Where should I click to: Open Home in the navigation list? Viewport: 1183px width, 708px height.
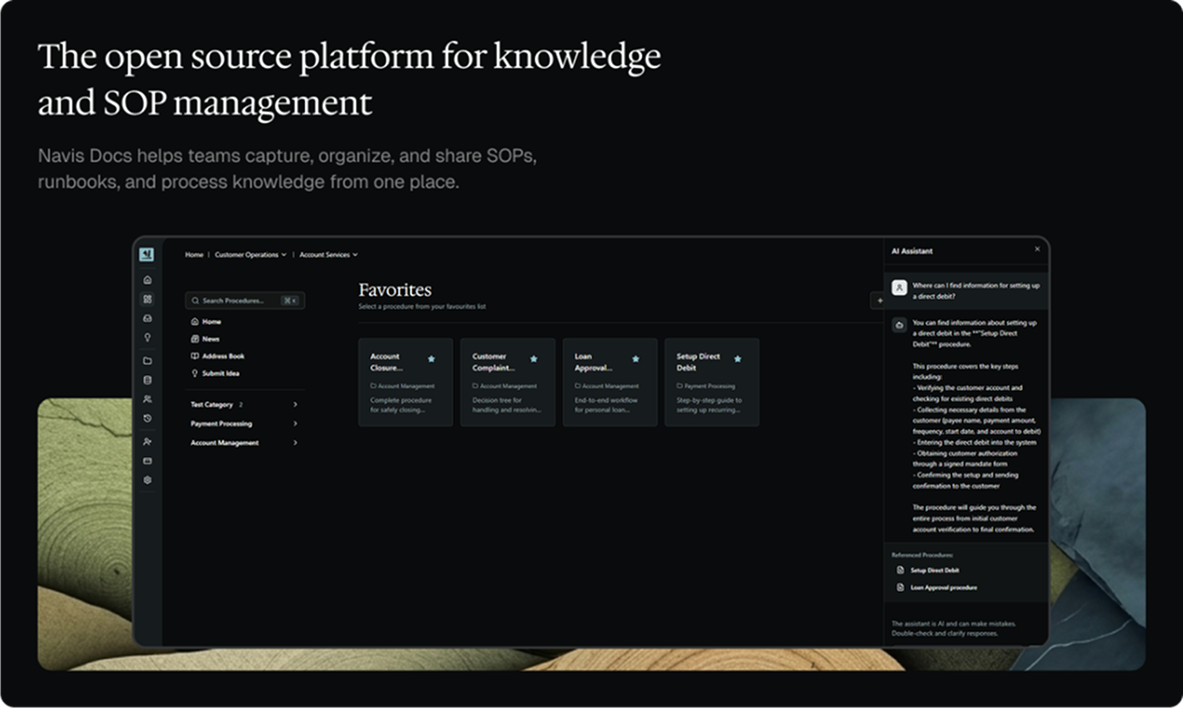point(205,322)
